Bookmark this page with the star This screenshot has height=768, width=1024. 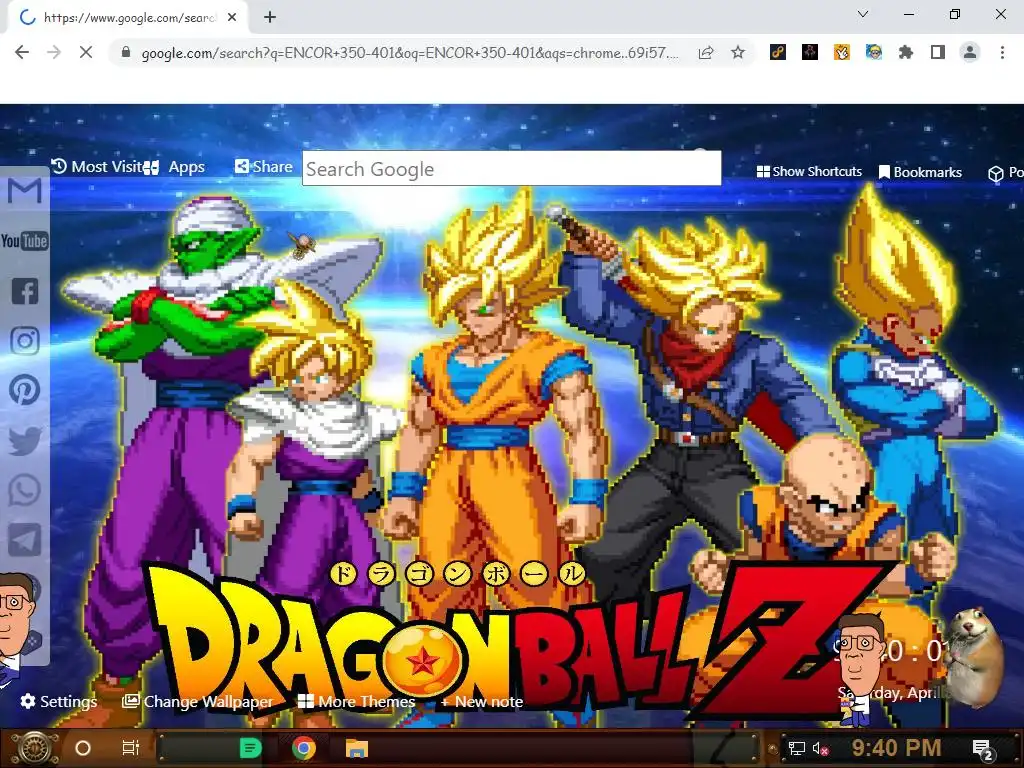(737, 52)
